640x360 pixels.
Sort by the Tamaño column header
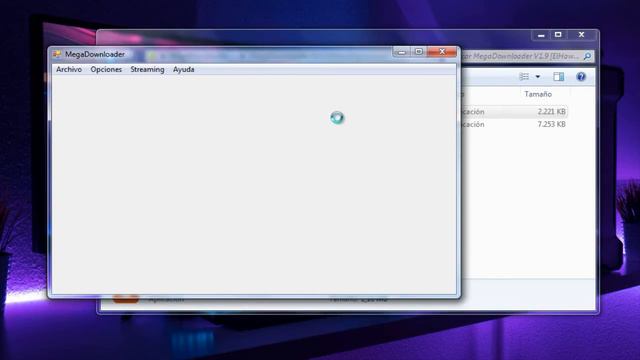tap(538, 94)
